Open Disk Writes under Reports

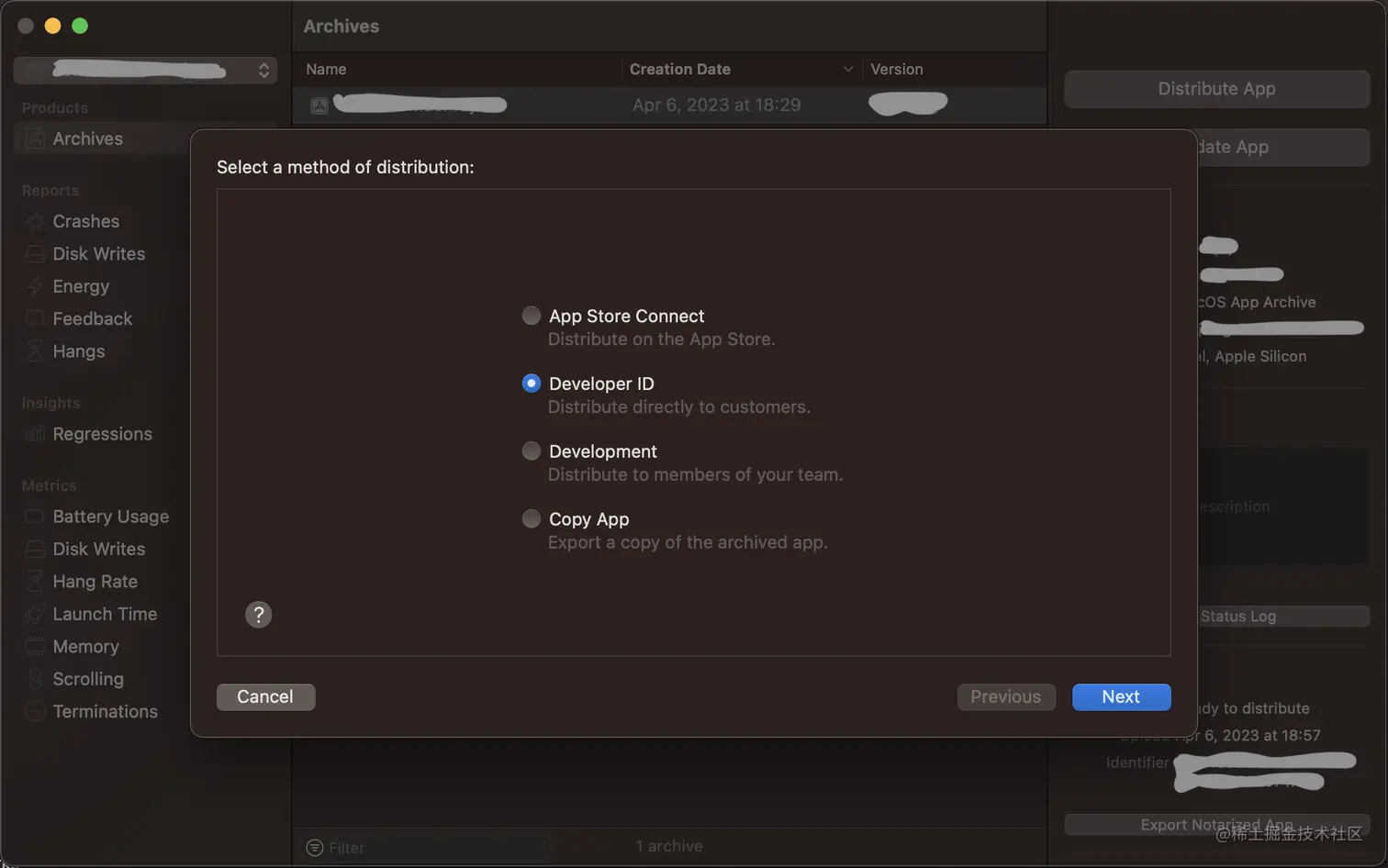coord(99,254)
